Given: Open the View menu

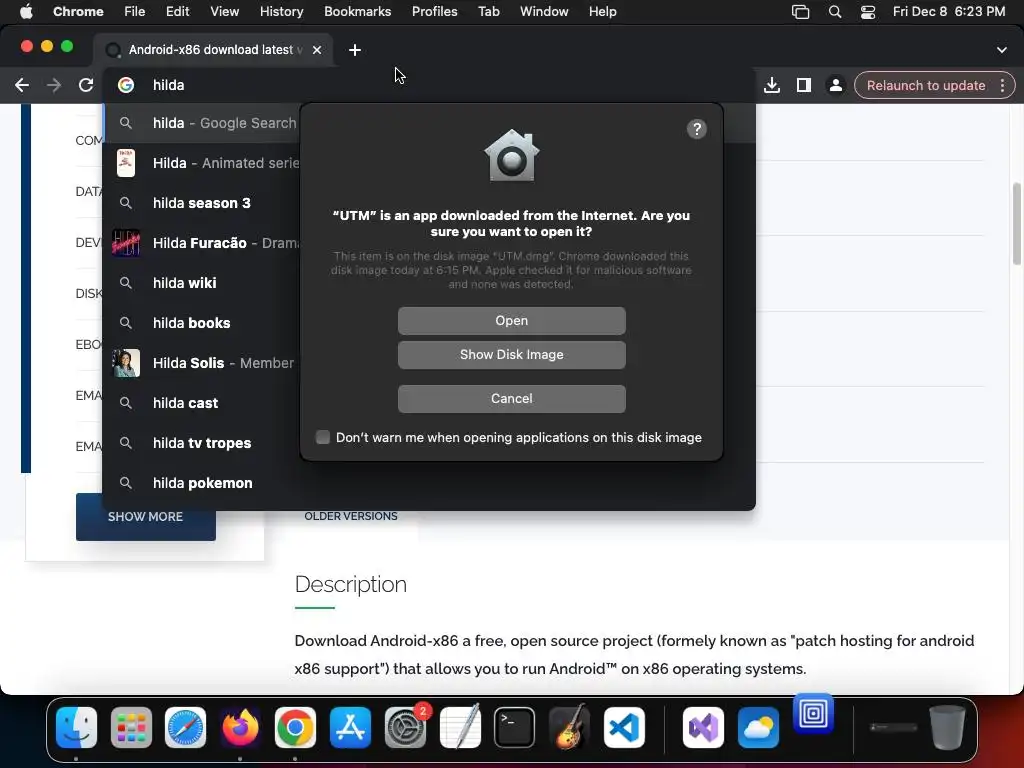Looking at the screenshot, I should [x=225, y=11].
